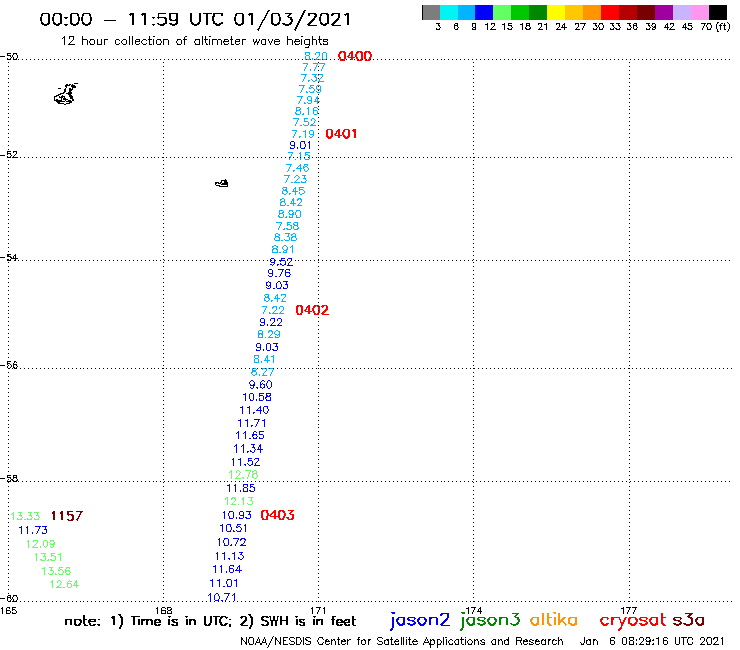Select the altika legend label
Viewport: 740px width, 650px height.
click(x=554, y=619)
